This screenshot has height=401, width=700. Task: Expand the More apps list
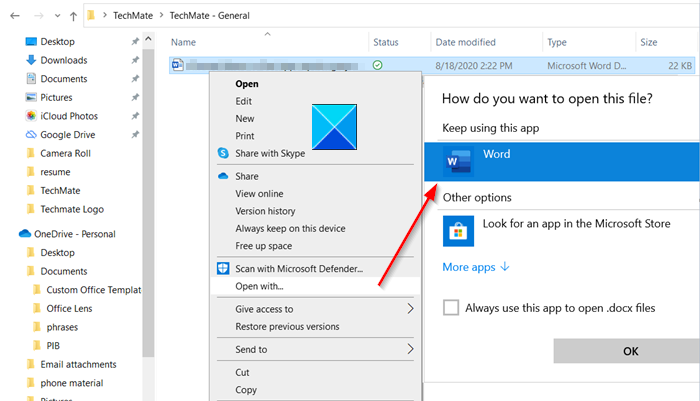[476, 267]
